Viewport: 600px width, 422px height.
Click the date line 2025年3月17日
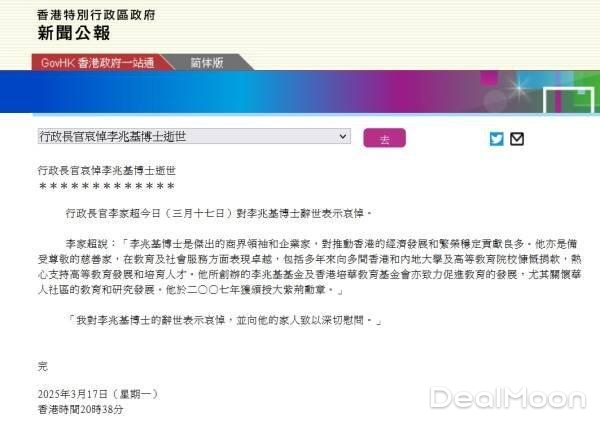point(98,394)
